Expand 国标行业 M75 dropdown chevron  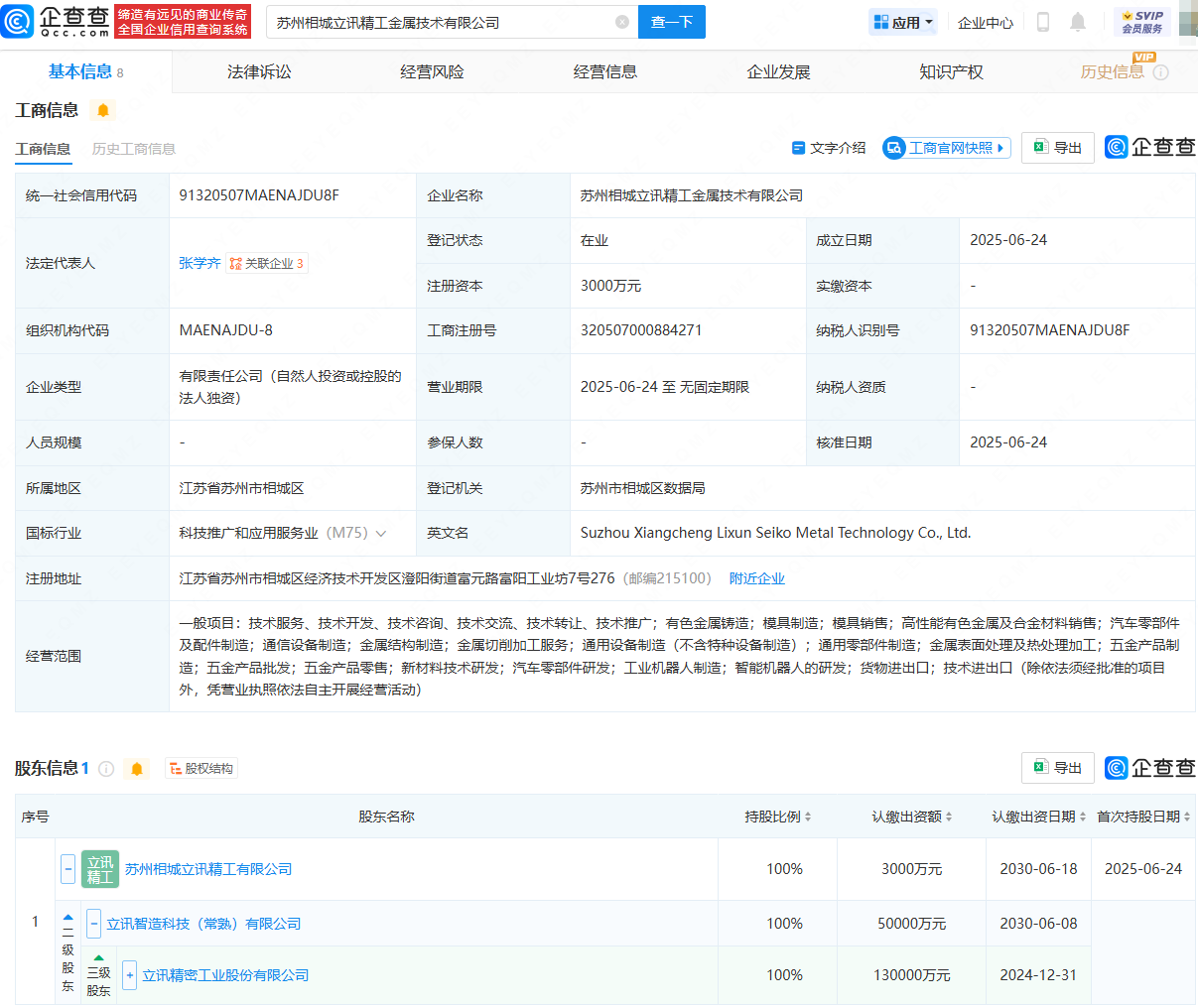pos(381,534)
